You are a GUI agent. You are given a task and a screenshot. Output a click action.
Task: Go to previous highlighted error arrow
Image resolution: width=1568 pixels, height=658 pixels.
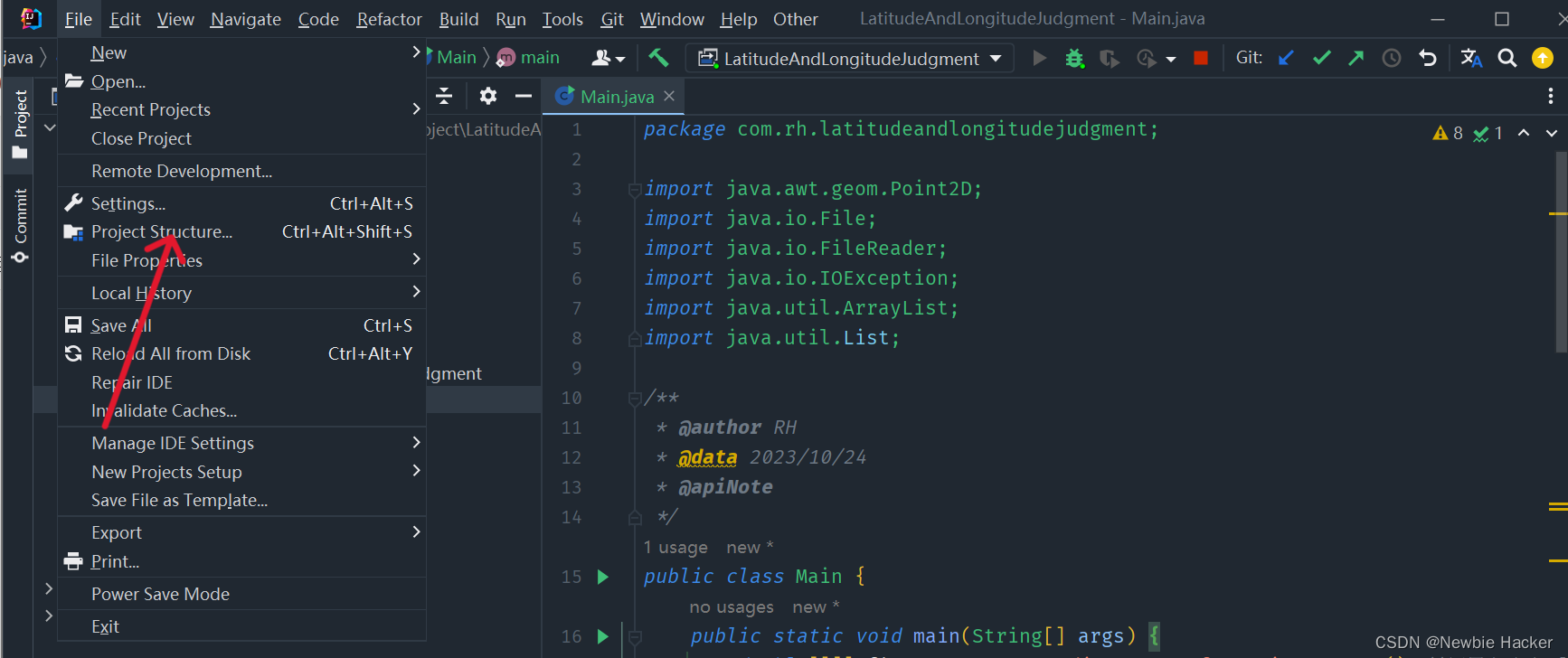coord(1524,133)
